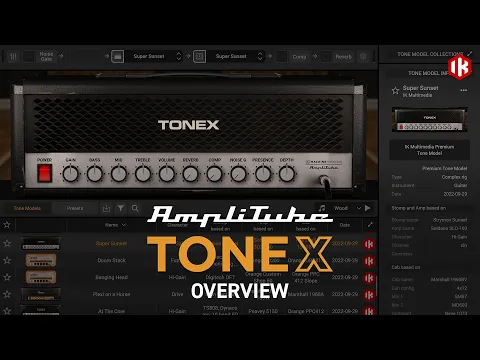
Task: Click the IK badge on Pfied on a Horse row
Action: click(x=369, y=295)
